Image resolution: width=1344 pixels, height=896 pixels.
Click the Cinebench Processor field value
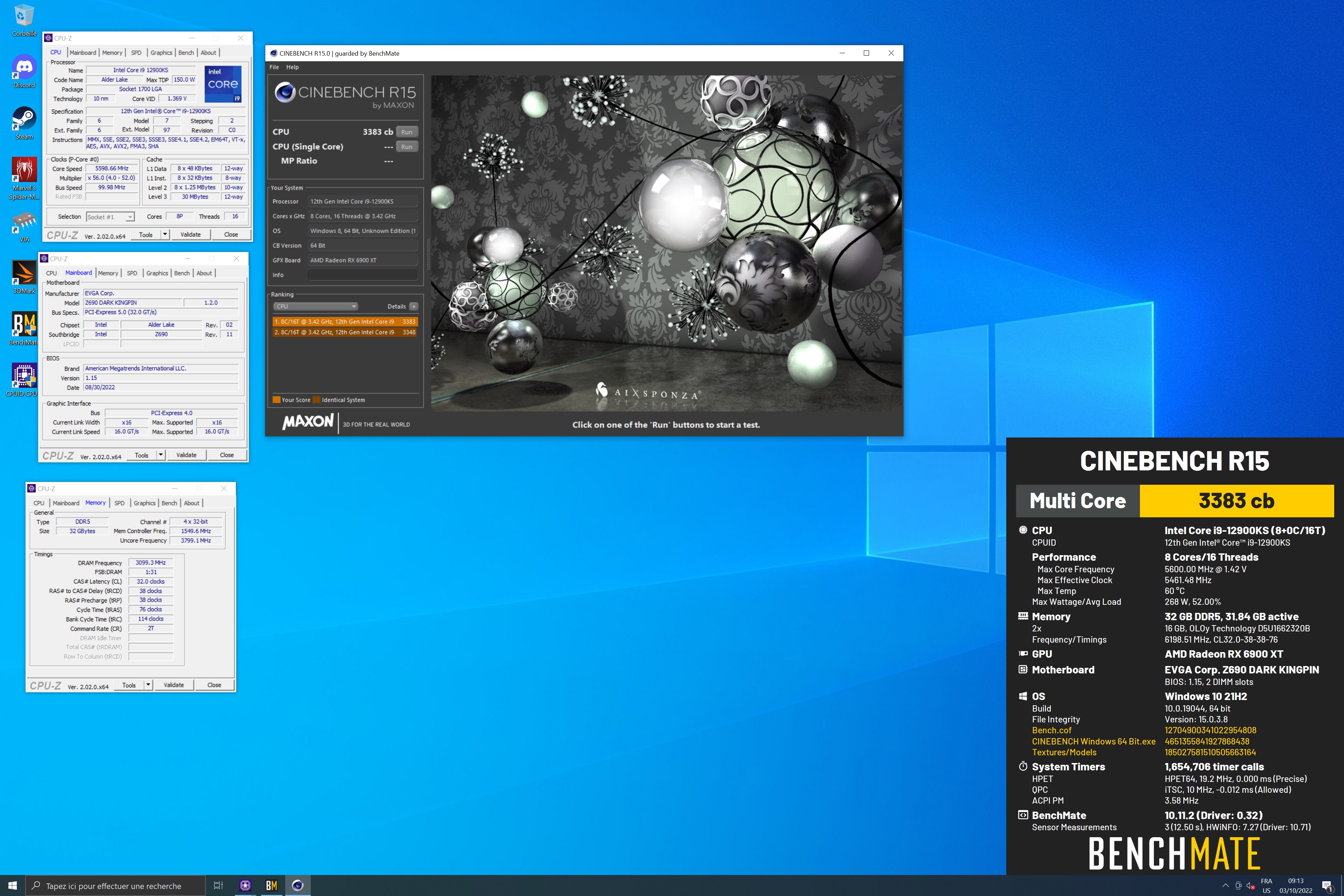[363, 201]
